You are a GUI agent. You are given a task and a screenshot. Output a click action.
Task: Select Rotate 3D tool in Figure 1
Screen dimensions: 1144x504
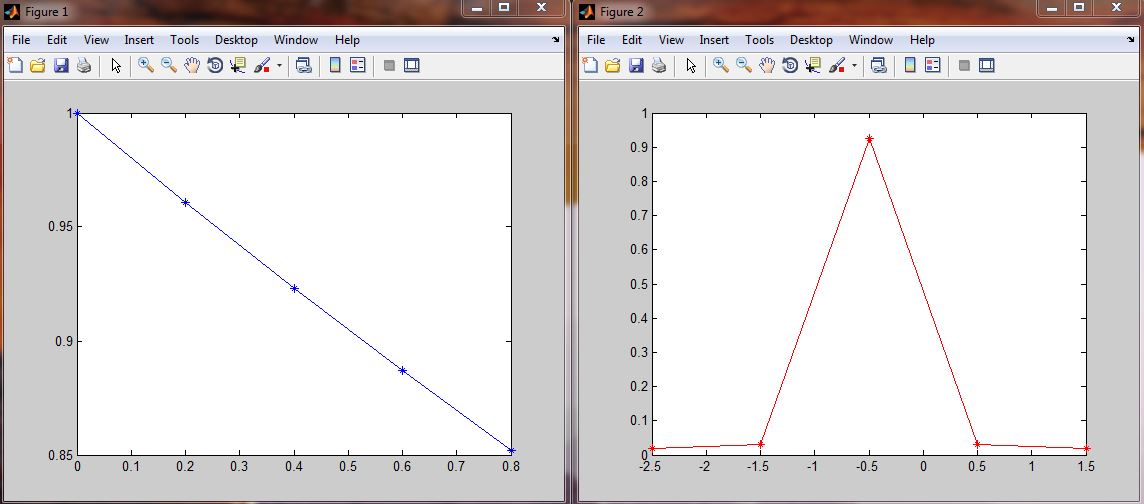coord(215,65)
